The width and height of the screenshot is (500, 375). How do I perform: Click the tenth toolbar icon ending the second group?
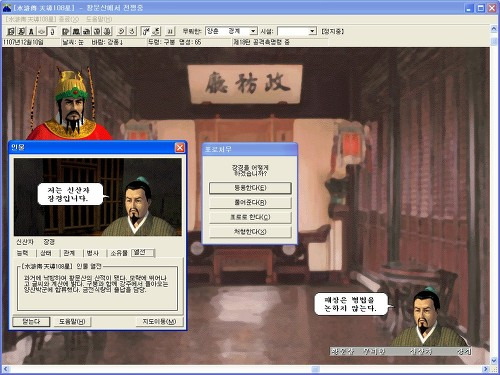pyautogui.click(x=107, y=31)
